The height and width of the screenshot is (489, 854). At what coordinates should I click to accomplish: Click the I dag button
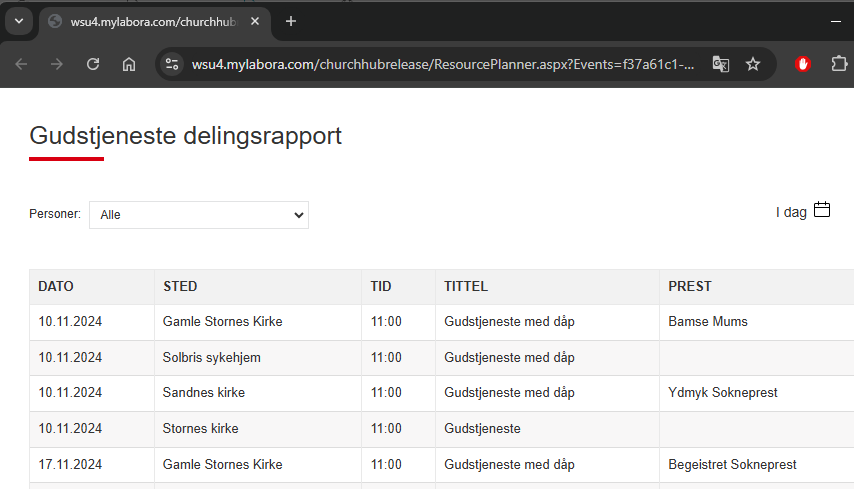791,212
